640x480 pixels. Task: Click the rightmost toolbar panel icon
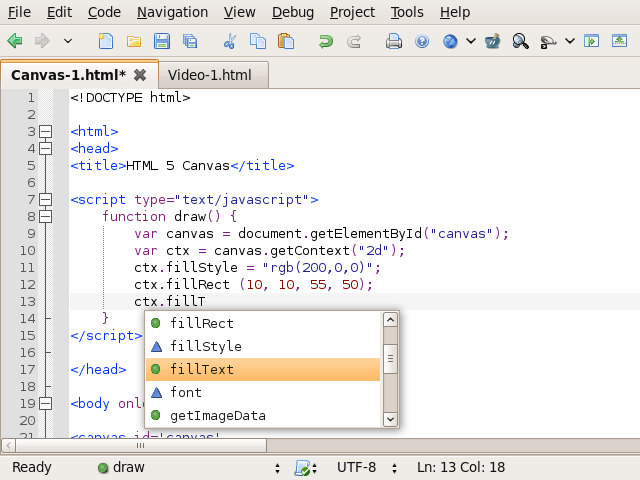[x=619, y=41]
